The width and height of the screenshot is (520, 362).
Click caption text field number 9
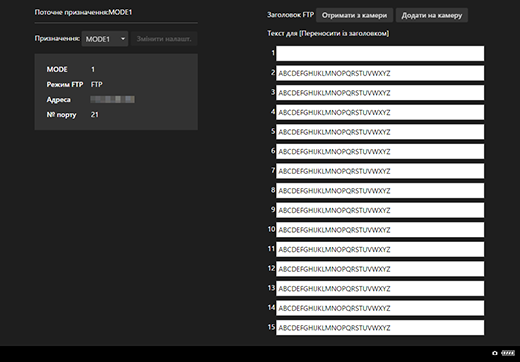pyautogui.click(x=380, y=210)
